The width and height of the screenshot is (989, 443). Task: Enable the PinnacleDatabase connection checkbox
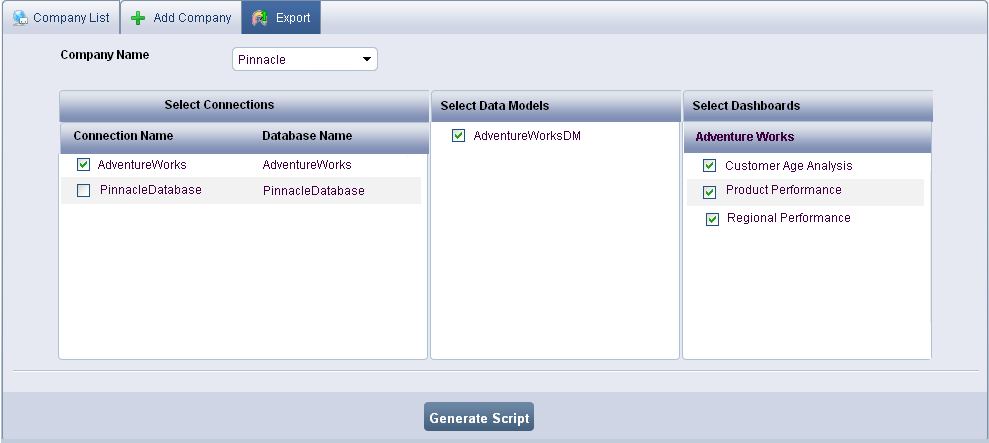point(84,190)
